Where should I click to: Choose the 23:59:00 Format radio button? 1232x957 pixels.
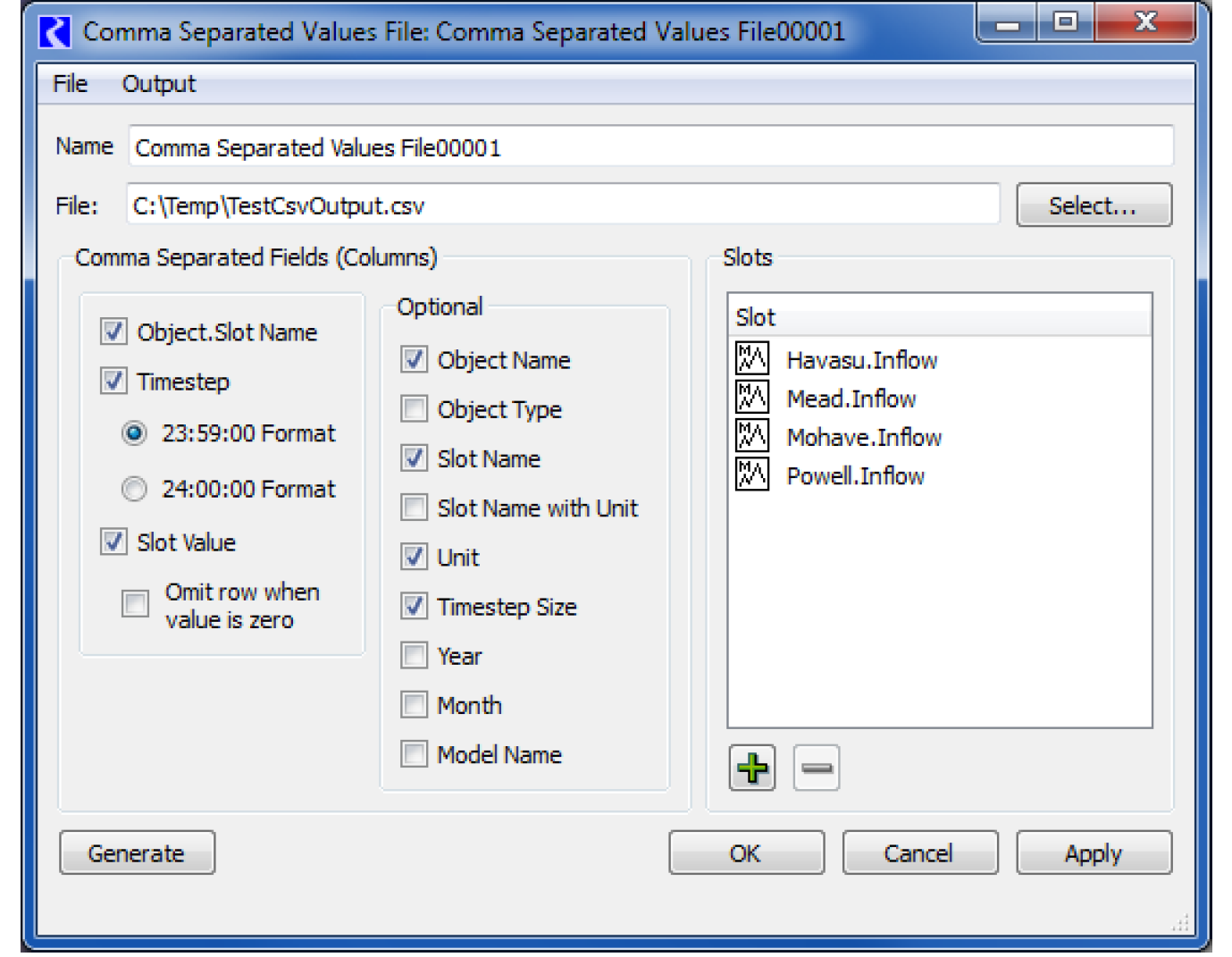click(x=134, y=433)
